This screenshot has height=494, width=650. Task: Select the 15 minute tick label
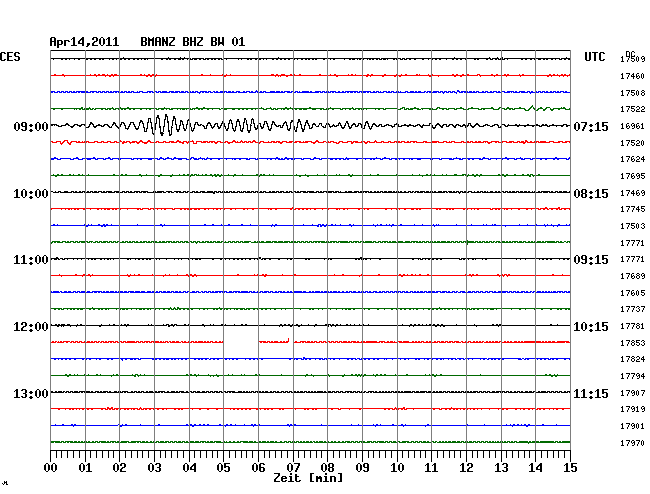[x=570, y=468]
